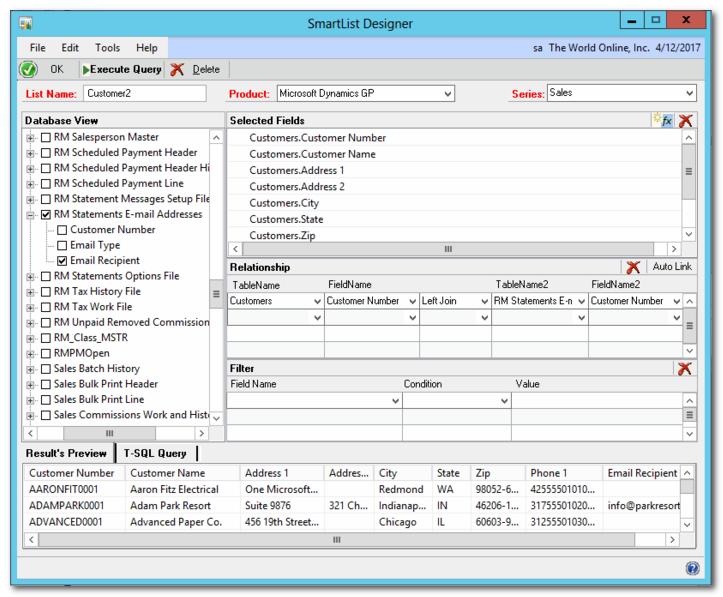Uncheck RM Statements E-mail Addresses checkbox
This screenshot has width=723, height=597.
[x=46, y=215]
